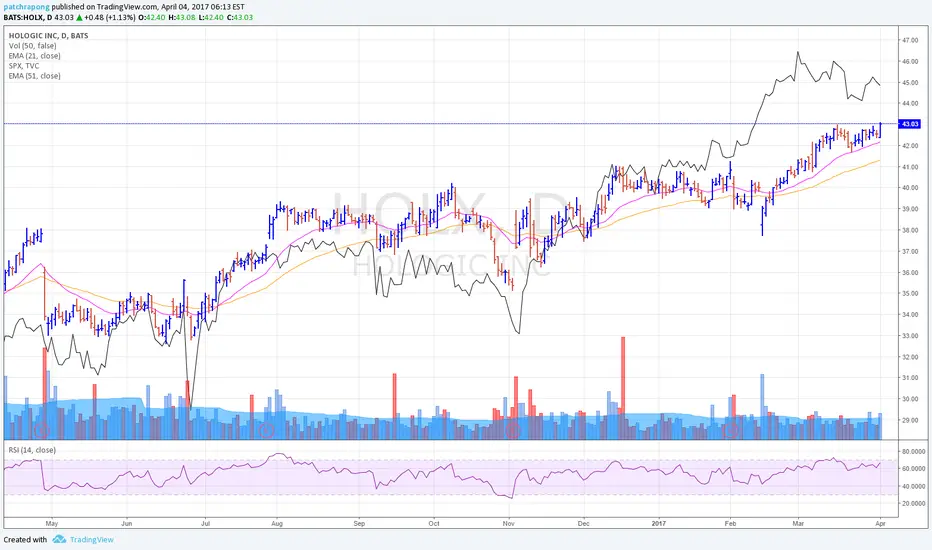Viewport: 932px width, 550px height.
Task: Select the late-April earnings circle marker
Action: 41,430
